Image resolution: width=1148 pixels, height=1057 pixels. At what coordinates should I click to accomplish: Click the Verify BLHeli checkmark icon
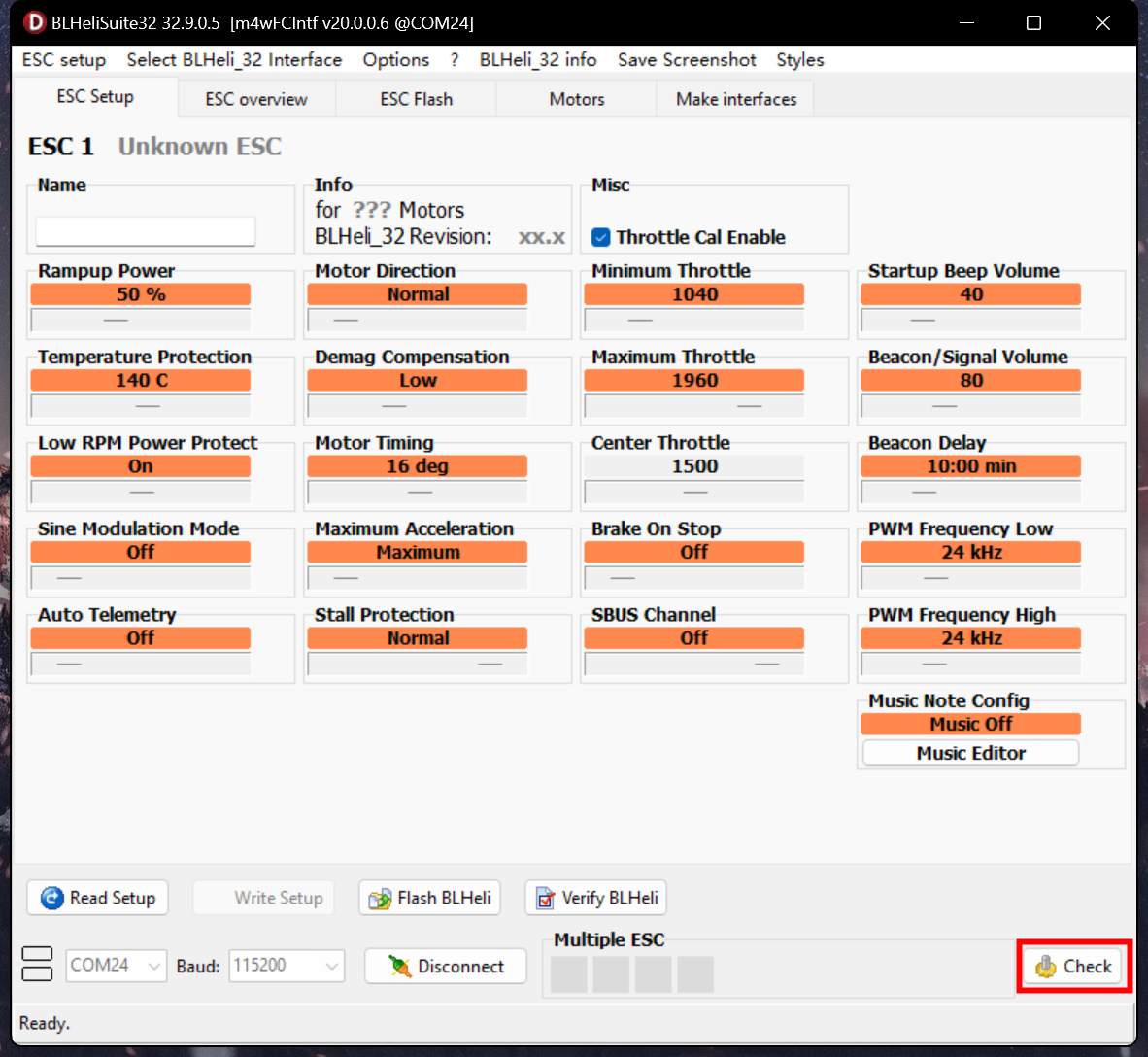546,898
